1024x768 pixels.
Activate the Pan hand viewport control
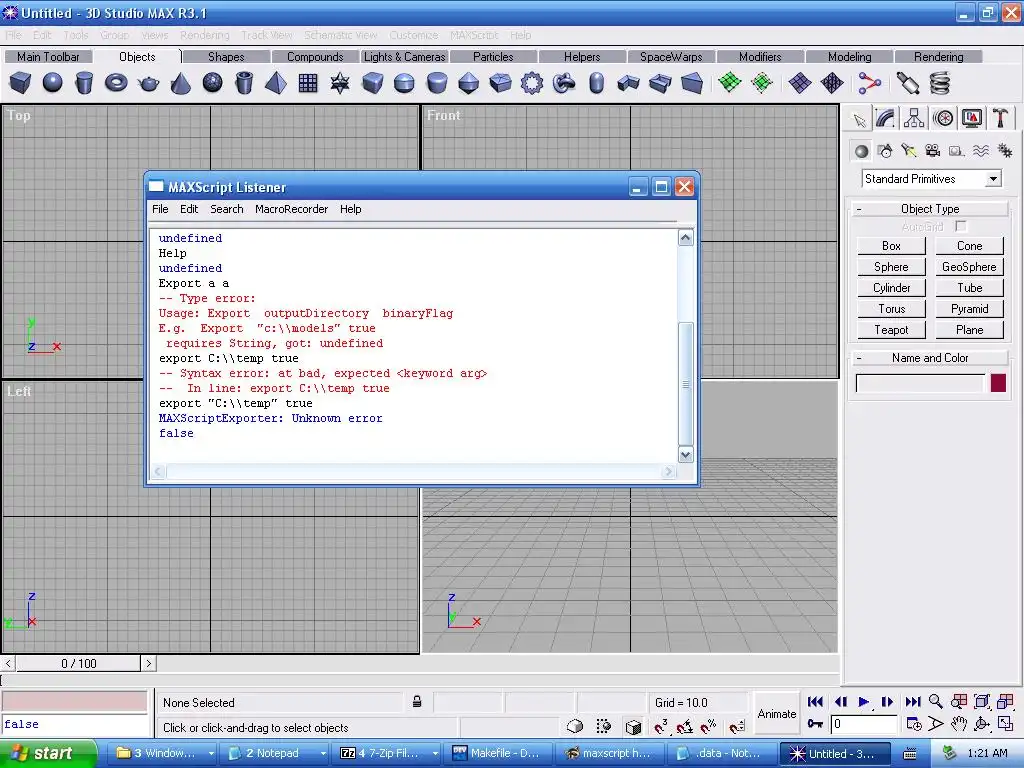coord(958,724)
